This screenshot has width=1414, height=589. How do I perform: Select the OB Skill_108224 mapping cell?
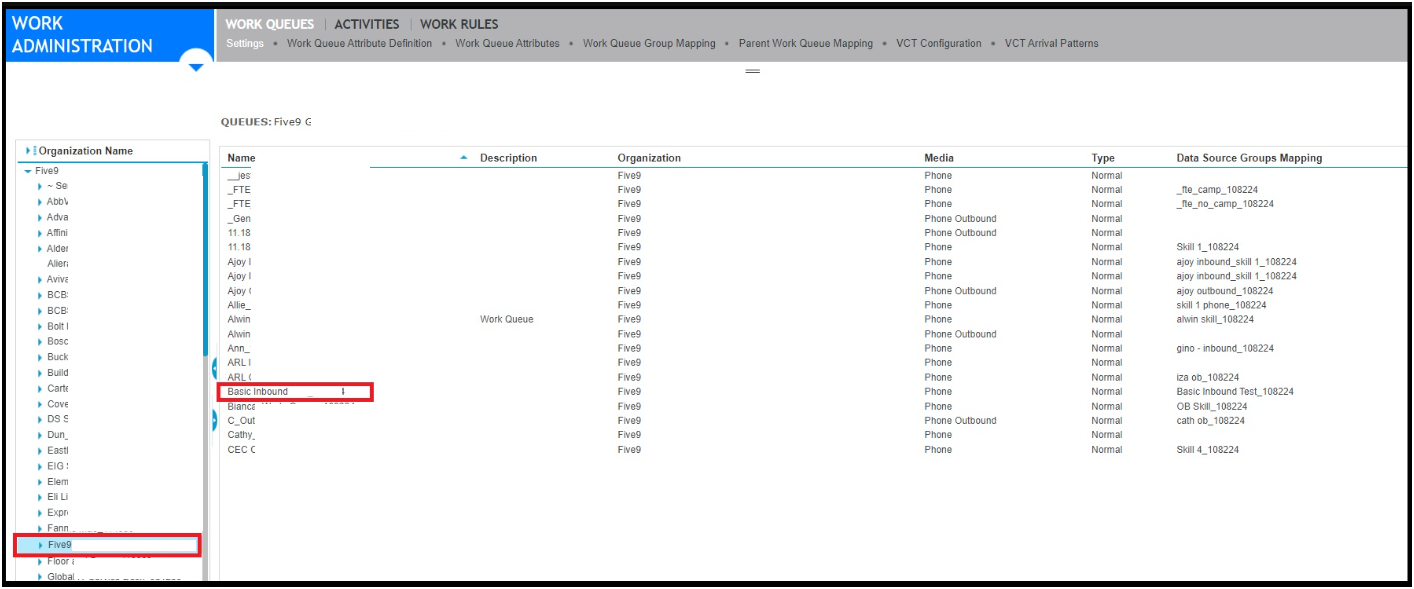pyautogui.click(x=1212, y=407)
